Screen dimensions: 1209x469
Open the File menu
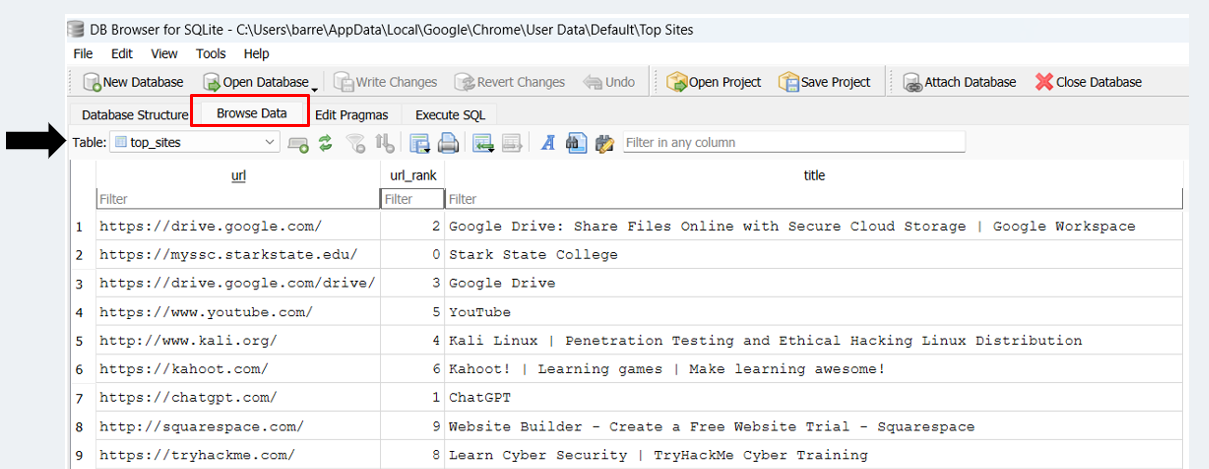pos(83,54)
